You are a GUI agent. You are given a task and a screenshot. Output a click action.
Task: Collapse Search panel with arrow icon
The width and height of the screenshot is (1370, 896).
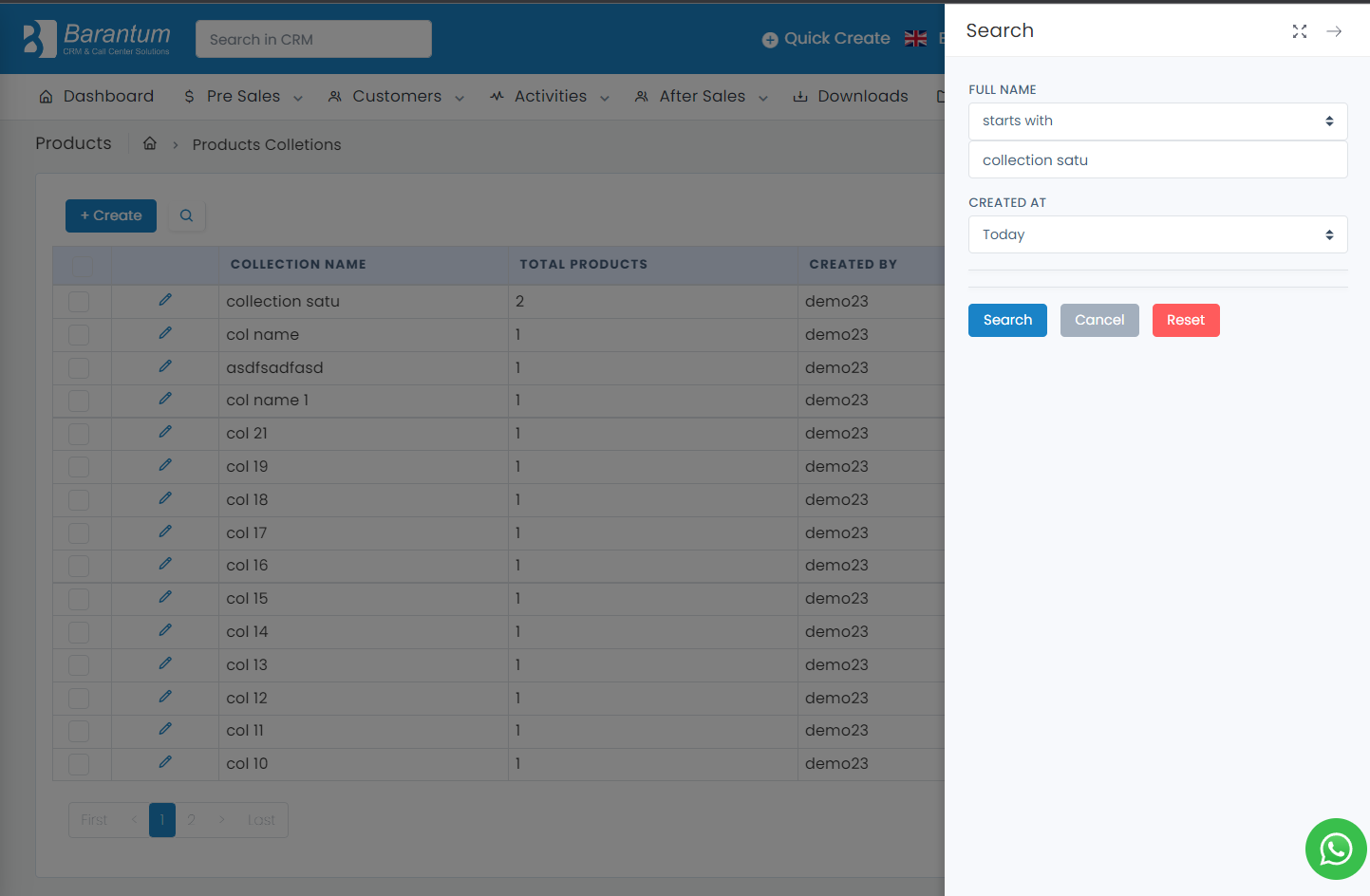1334,31
